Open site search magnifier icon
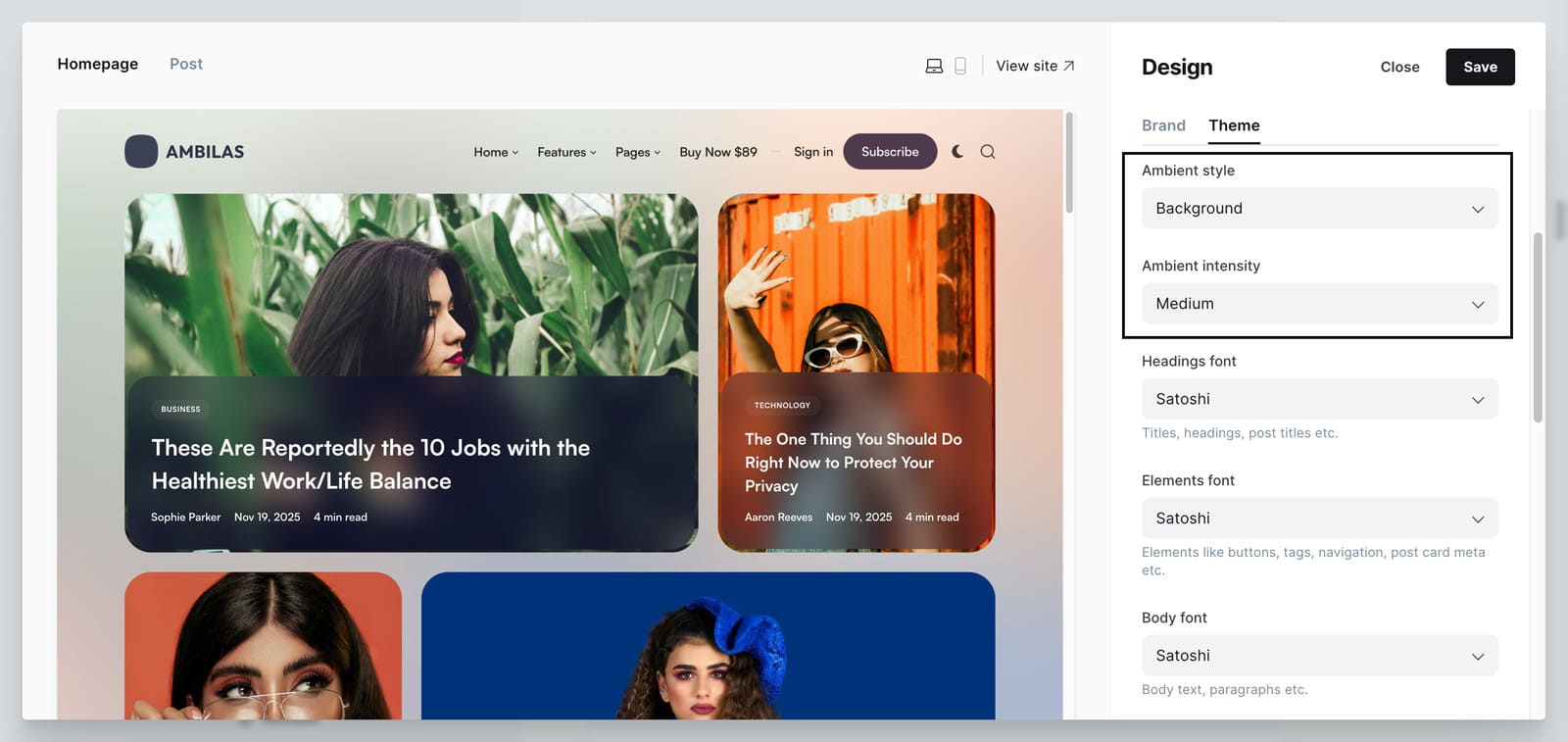 pyautogui.click(x=988, y=151)
